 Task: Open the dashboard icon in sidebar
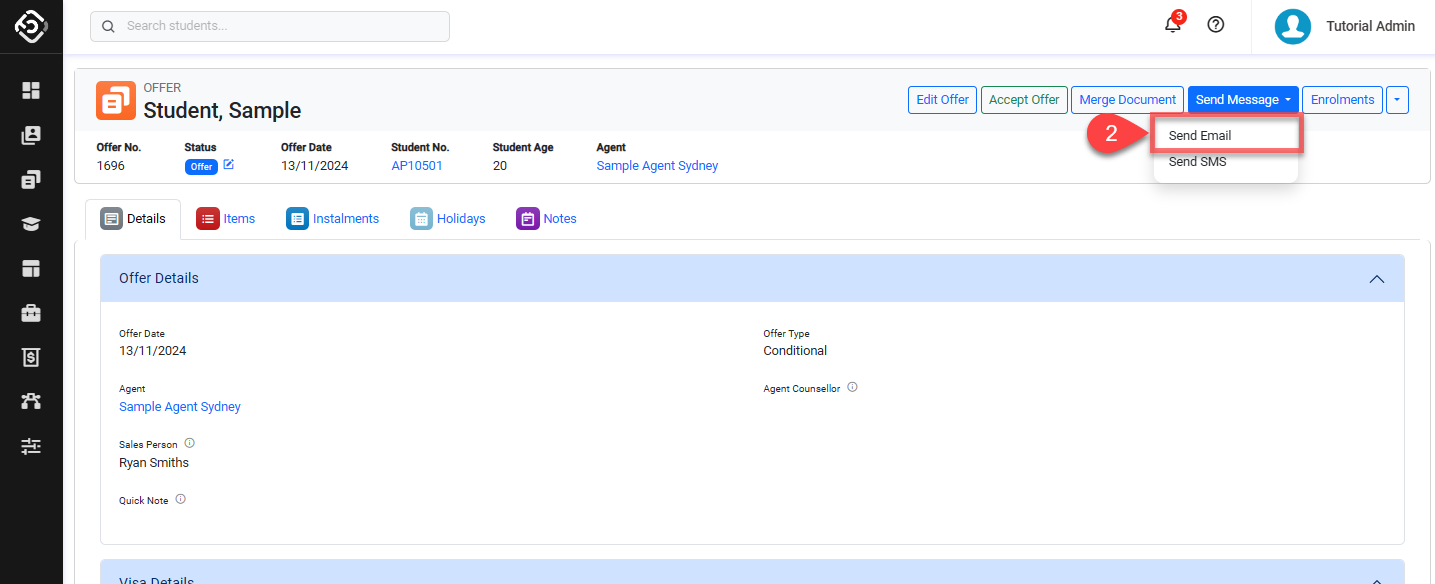coord(31,91)
